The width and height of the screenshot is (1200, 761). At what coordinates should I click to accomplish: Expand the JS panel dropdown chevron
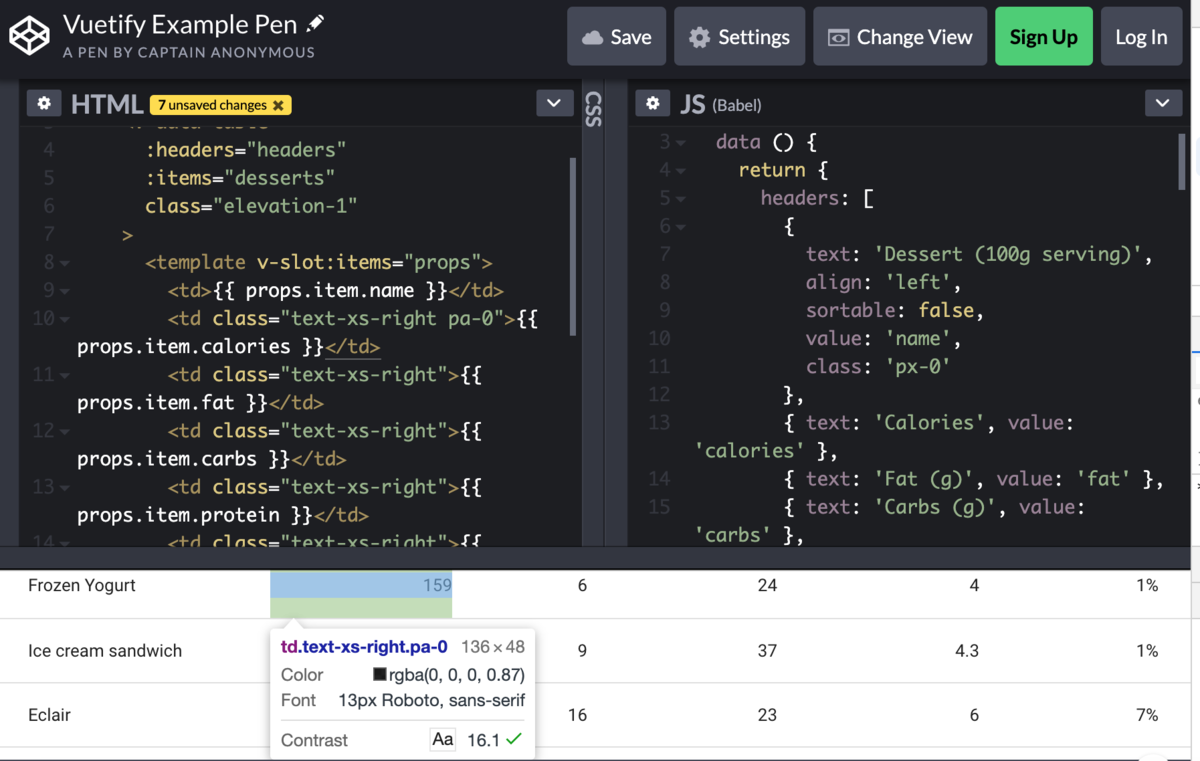tap(1162, 103)
